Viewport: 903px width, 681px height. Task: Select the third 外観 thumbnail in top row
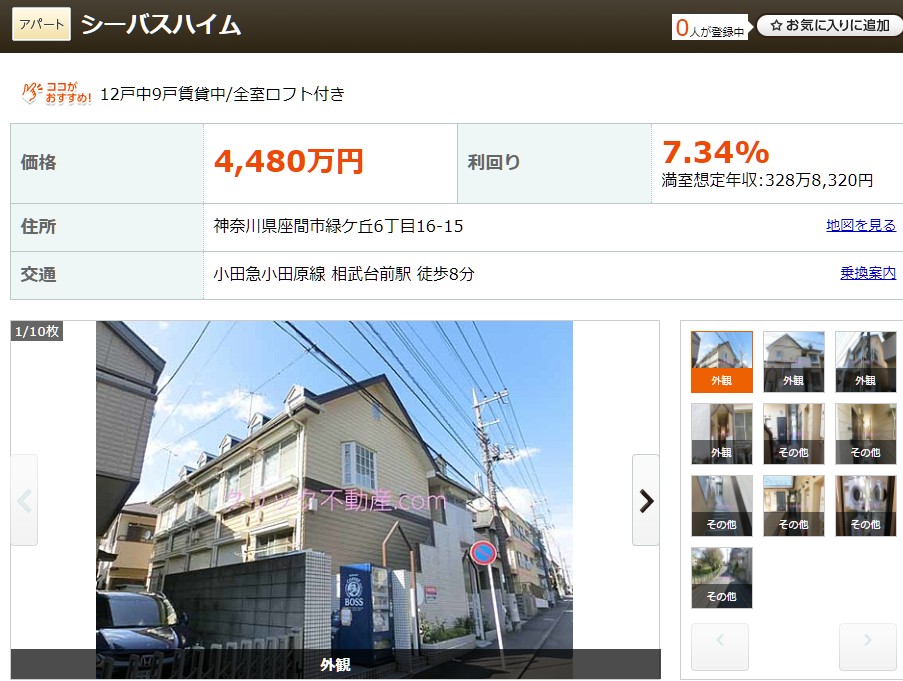click(x=866, y=361)
